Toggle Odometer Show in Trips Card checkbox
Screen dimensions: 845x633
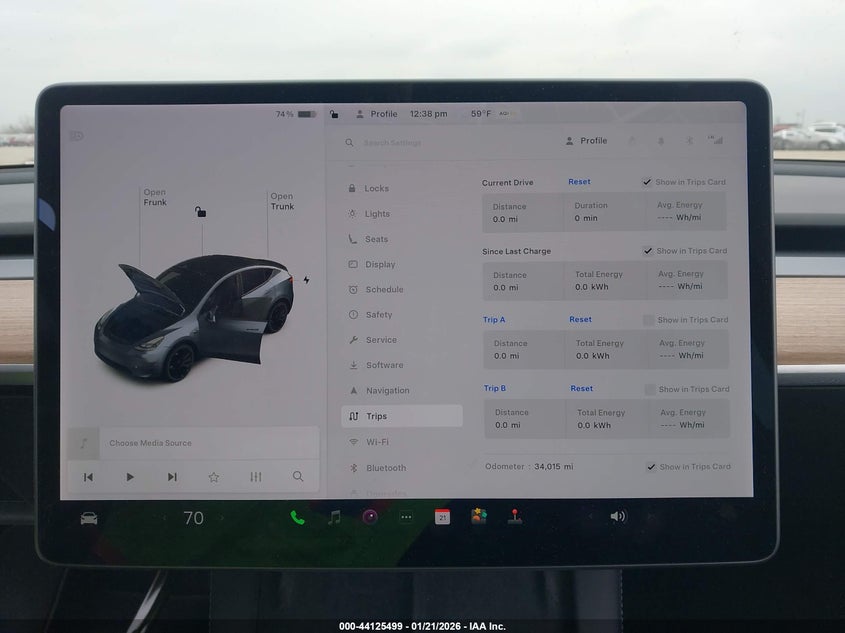click(651, 467)
